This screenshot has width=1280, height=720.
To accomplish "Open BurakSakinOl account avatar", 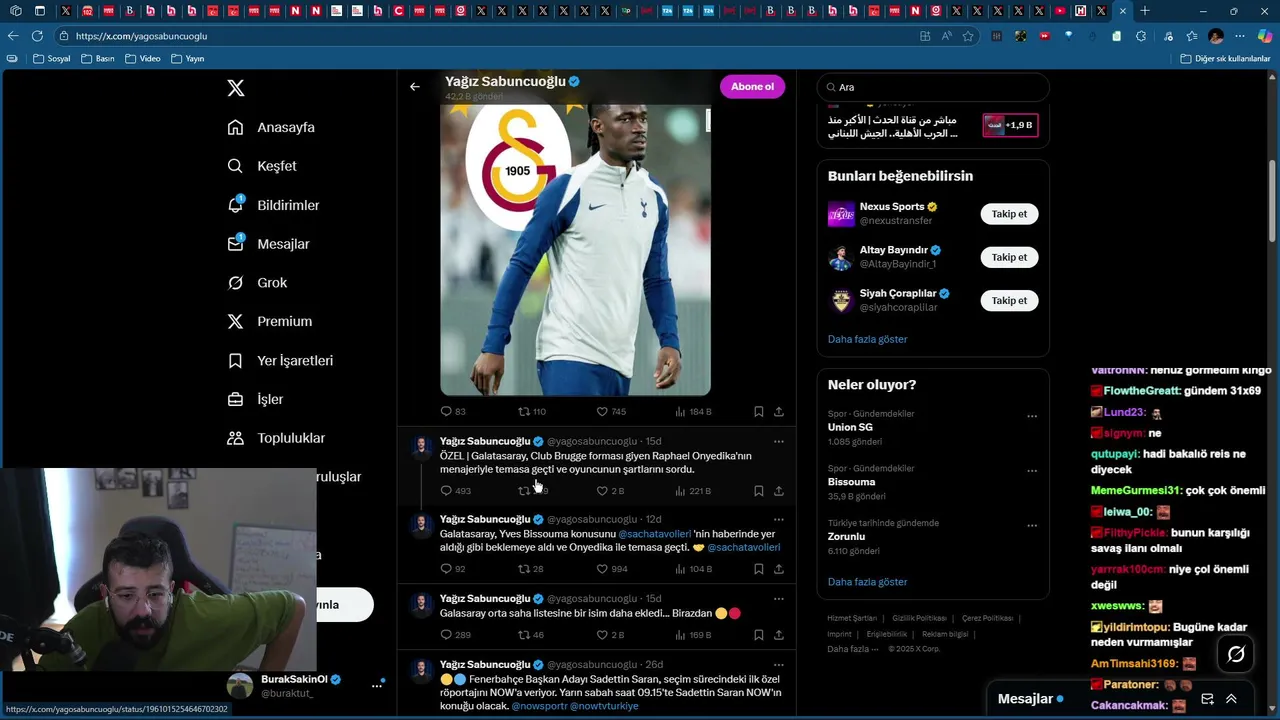I will coord(240,686).
